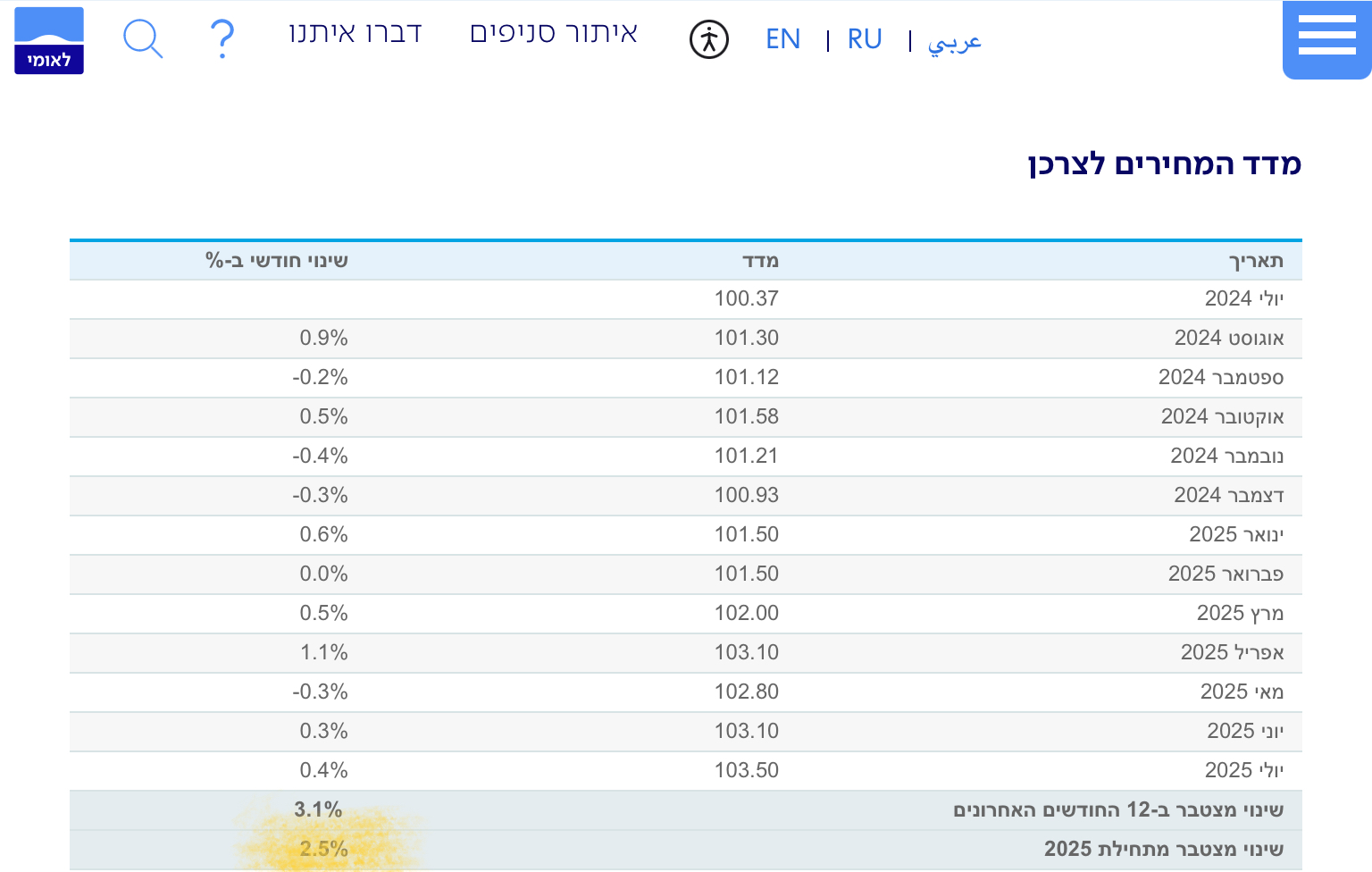Select the דצמבר 2024 date cell
This screenshot has height=872, width=1372.
pos(1229,495)
